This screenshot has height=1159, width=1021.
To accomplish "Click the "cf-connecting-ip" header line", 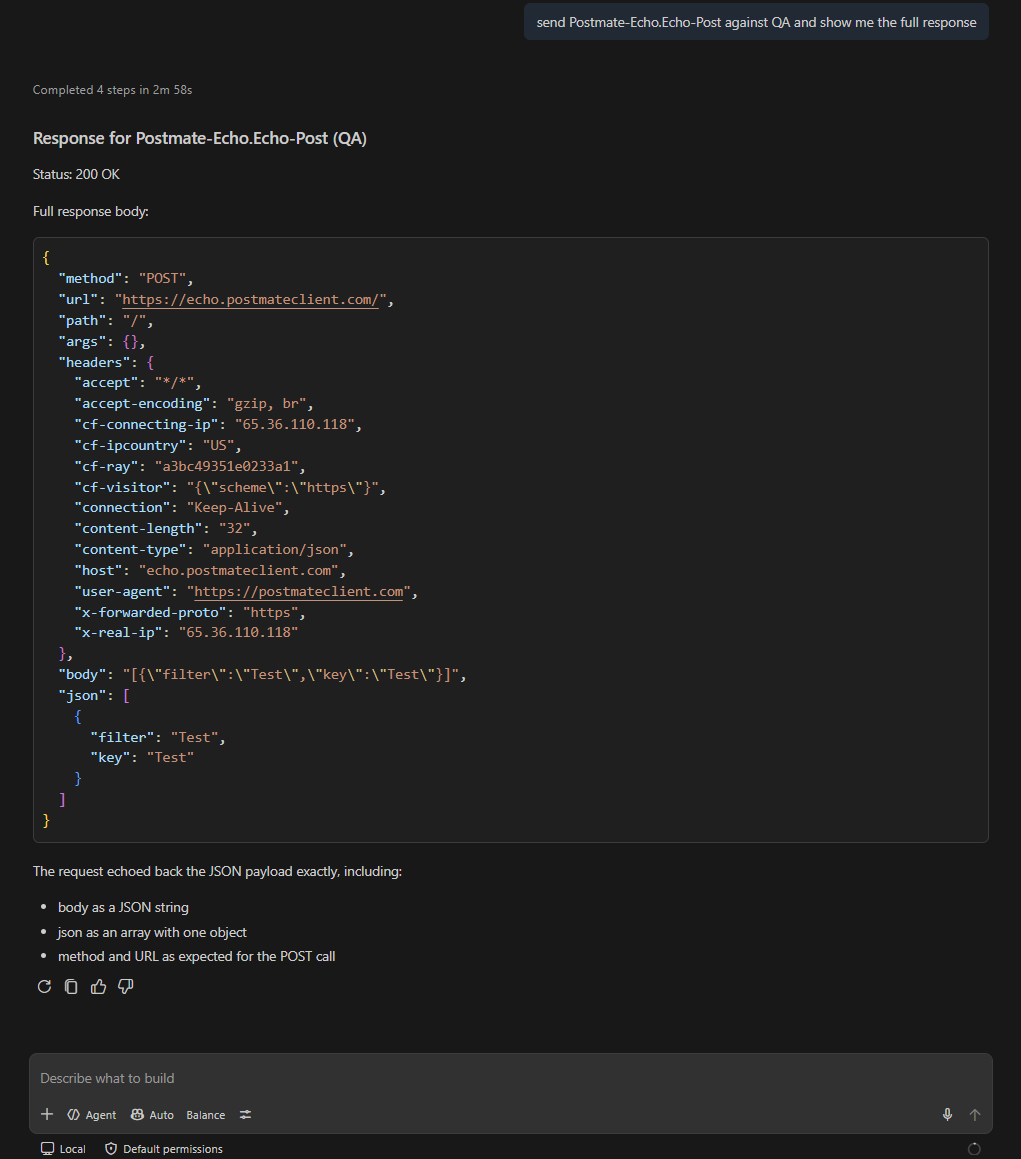I will [218, 424].
